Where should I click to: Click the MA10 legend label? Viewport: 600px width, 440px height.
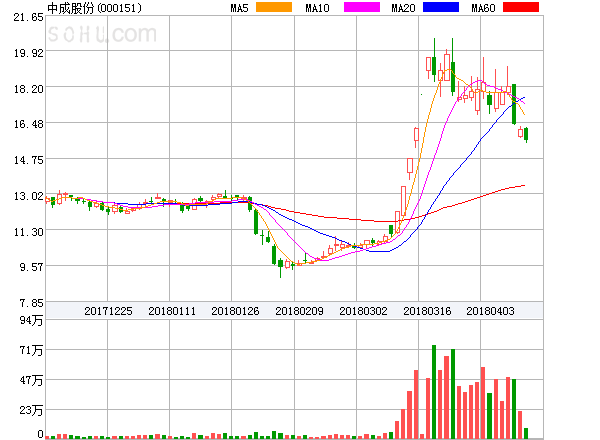click(317, 8)
